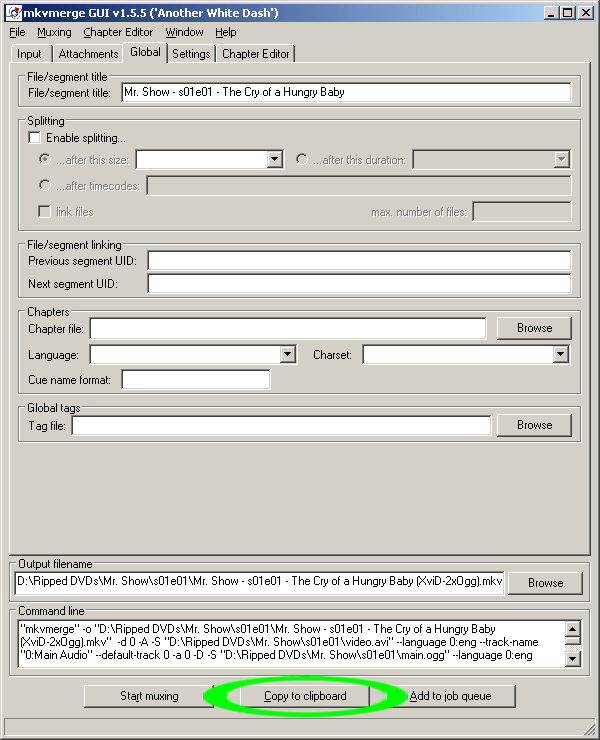Browse for the output filename
The width and height of the screenshot is (600, 740).
(x=545, y=583)
